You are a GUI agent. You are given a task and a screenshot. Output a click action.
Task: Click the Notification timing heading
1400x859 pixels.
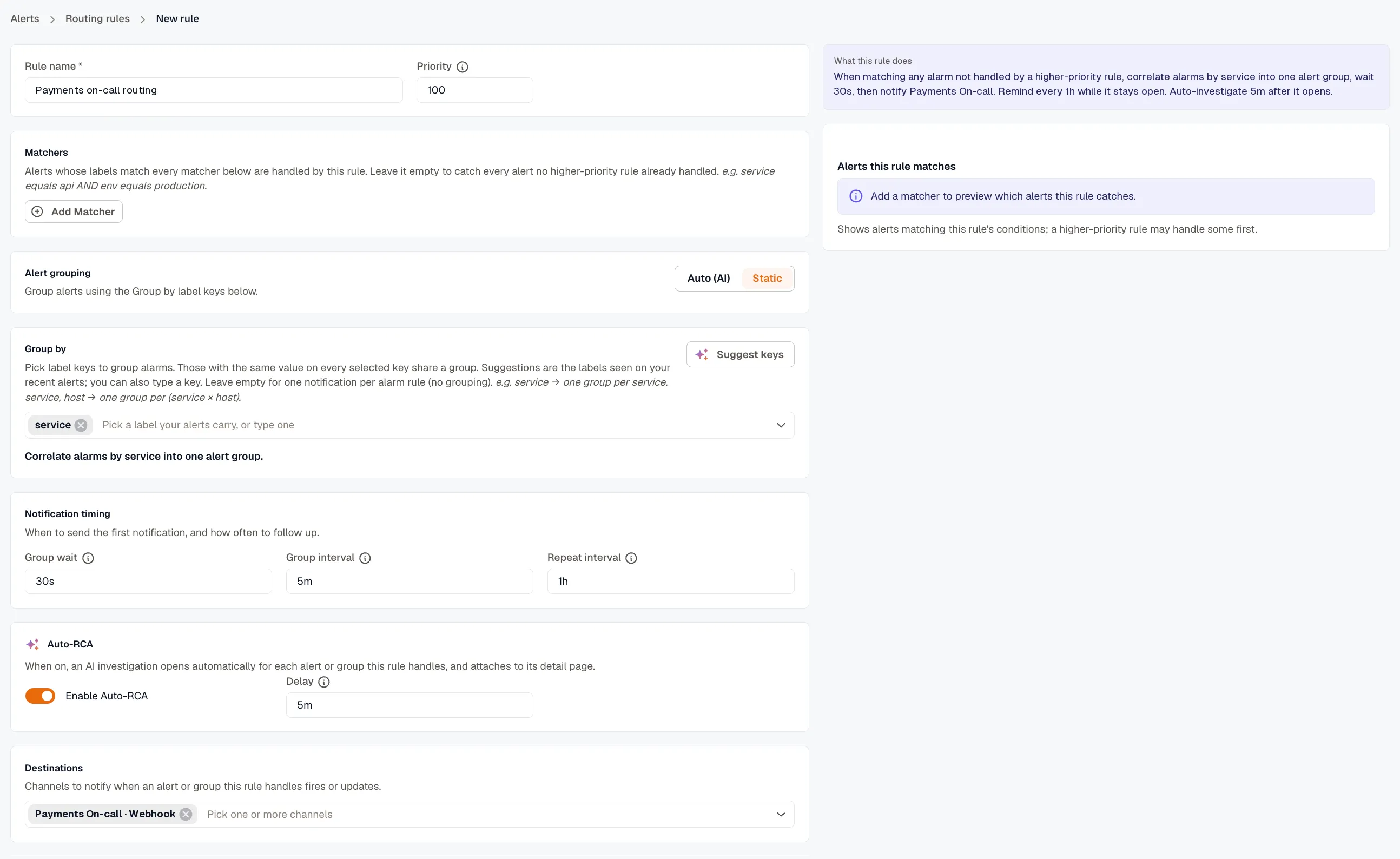click(x=68, y=513)
